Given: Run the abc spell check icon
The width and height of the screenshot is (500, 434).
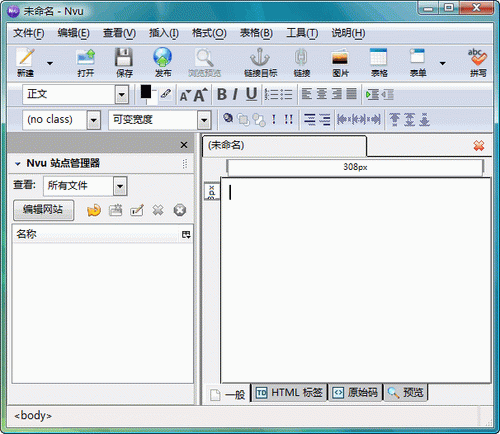Looking at the screenshot, I should [477, 57].
